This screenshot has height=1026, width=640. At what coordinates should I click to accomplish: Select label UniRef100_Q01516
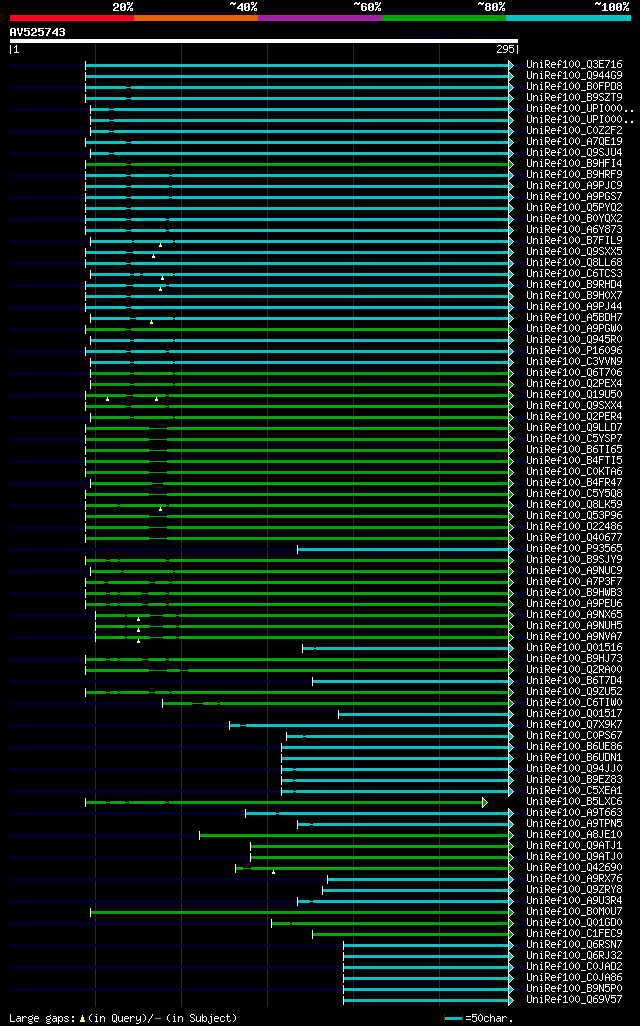click(x=575, y=647)
